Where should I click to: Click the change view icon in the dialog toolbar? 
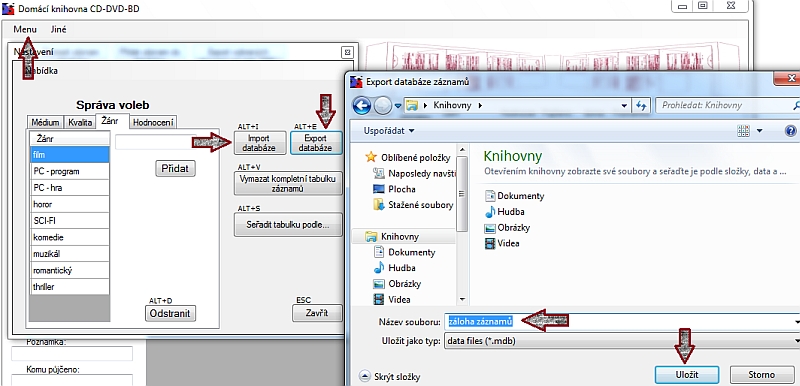coord(744,131)
